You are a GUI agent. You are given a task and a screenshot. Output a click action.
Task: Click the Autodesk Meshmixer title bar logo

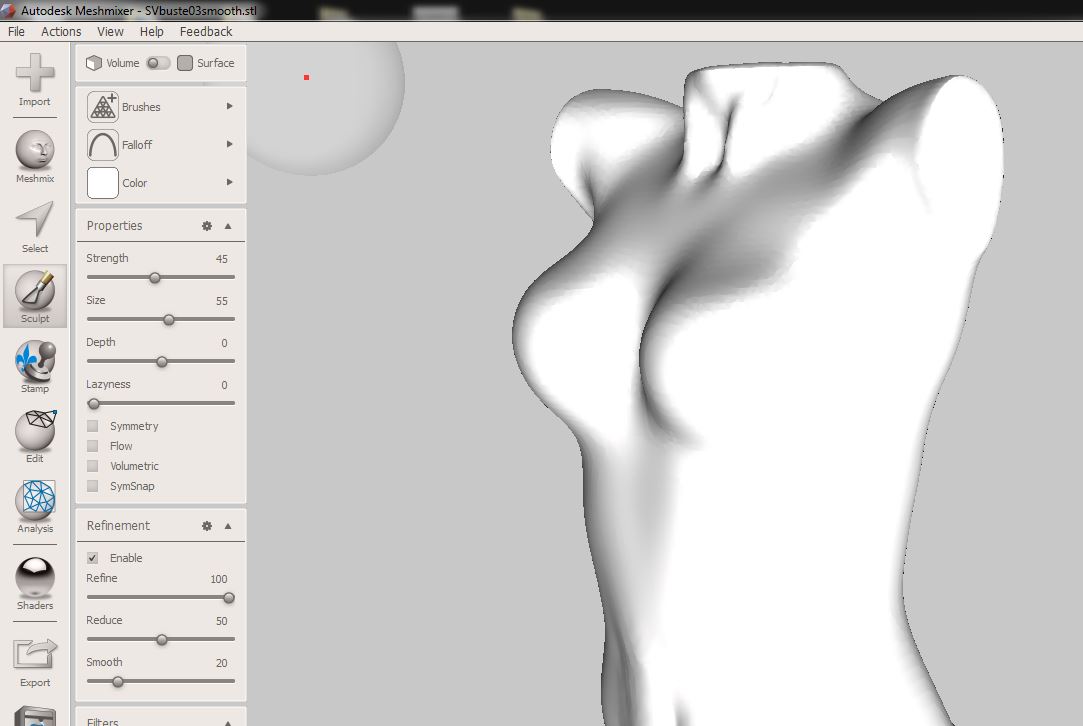click(x=8, y=10)
